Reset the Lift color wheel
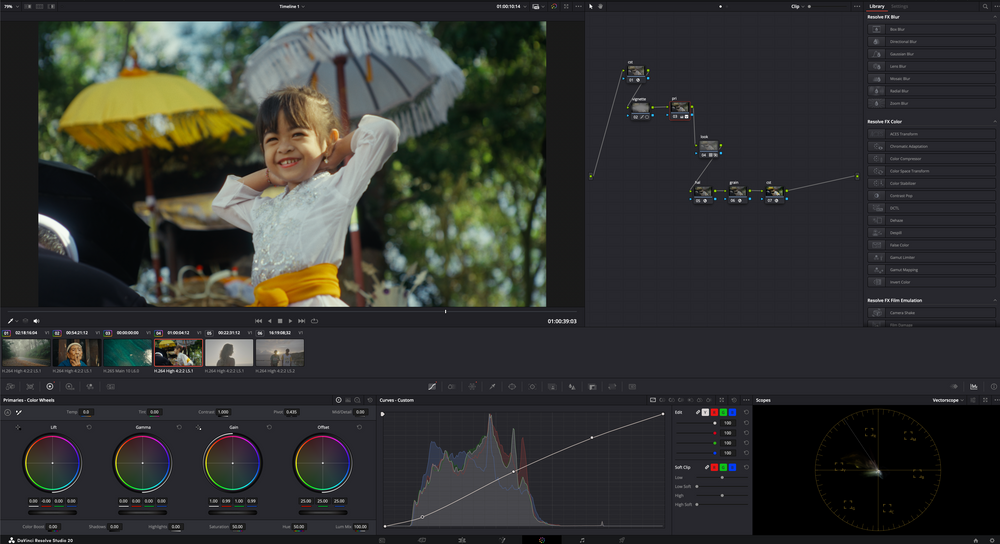 [x=89, y=427]
